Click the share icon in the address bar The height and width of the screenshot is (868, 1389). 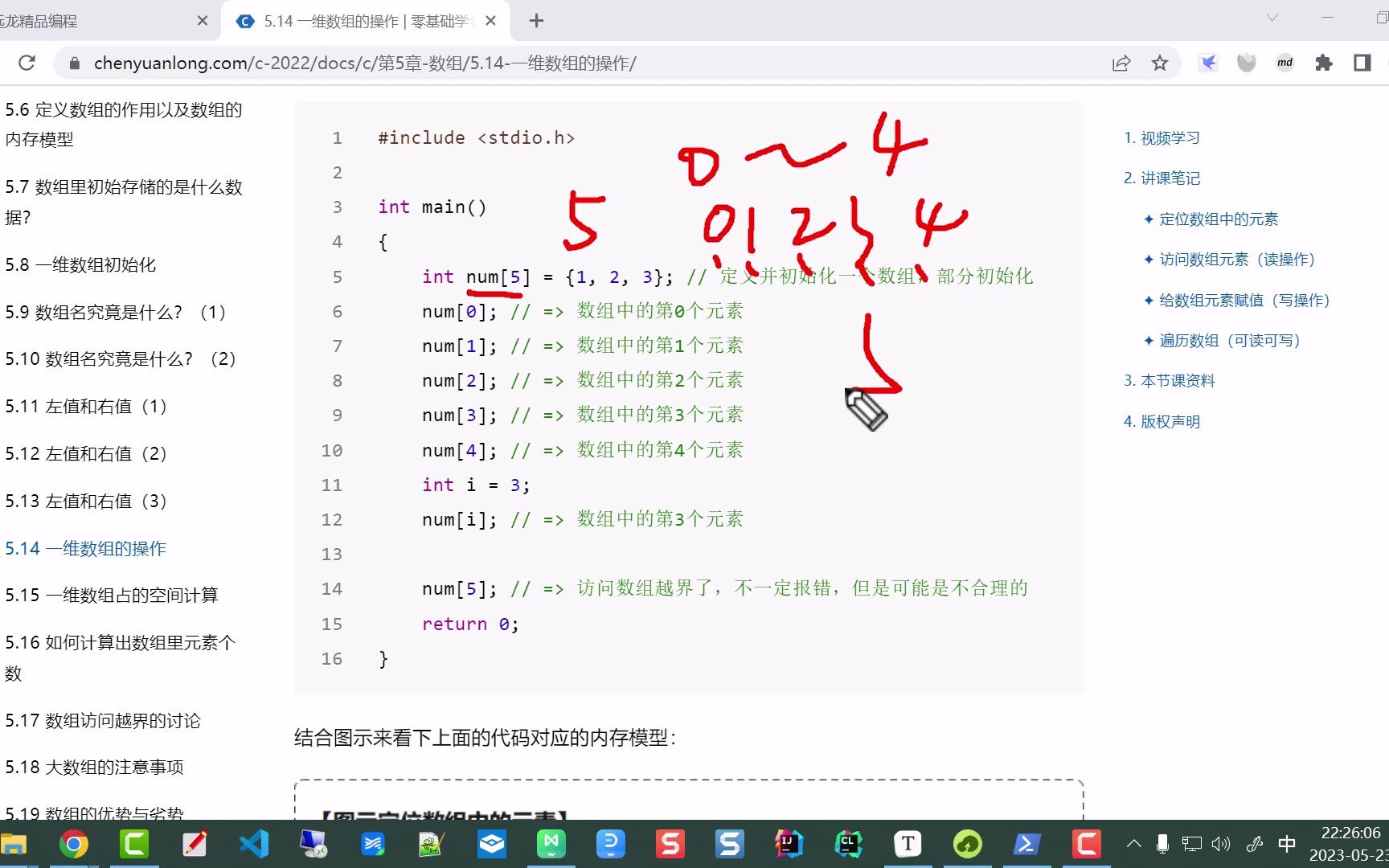tap(1121, 63)
